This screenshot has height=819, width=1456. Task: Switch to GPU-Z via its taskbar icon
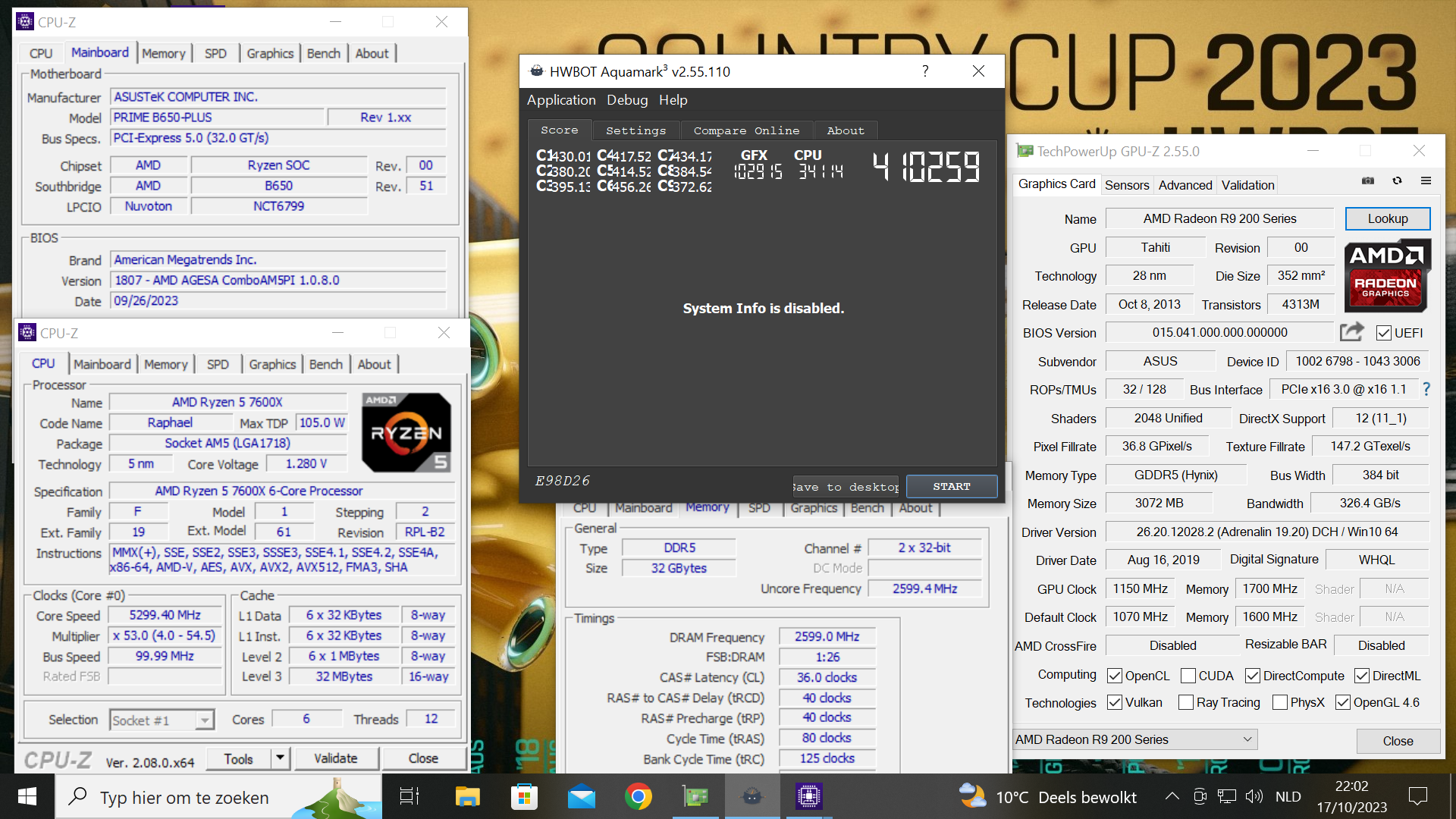[695, 796]
